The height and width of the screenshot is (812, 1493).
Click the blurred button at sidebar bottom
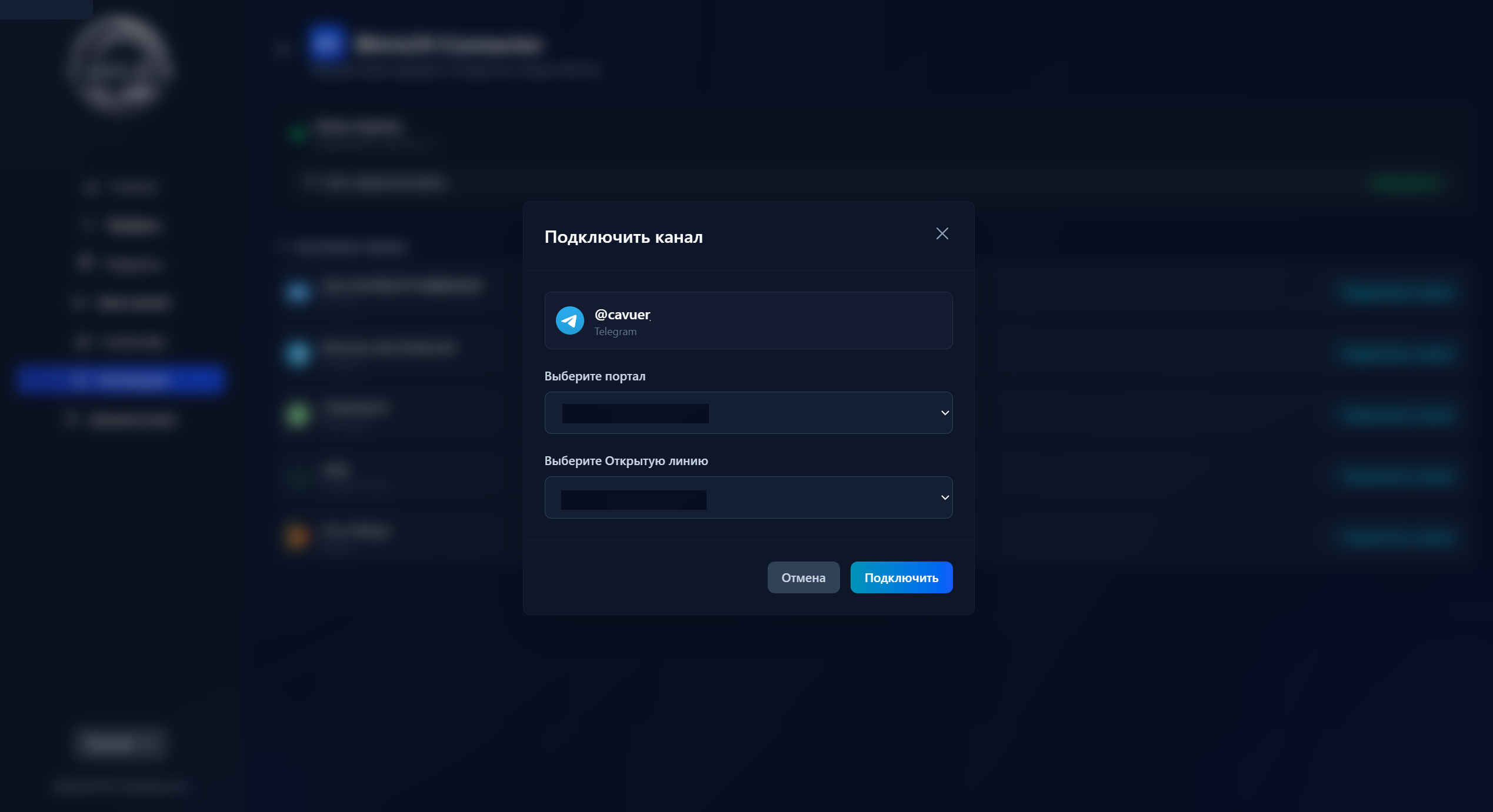pyautogui.click(x=120, y=743)
